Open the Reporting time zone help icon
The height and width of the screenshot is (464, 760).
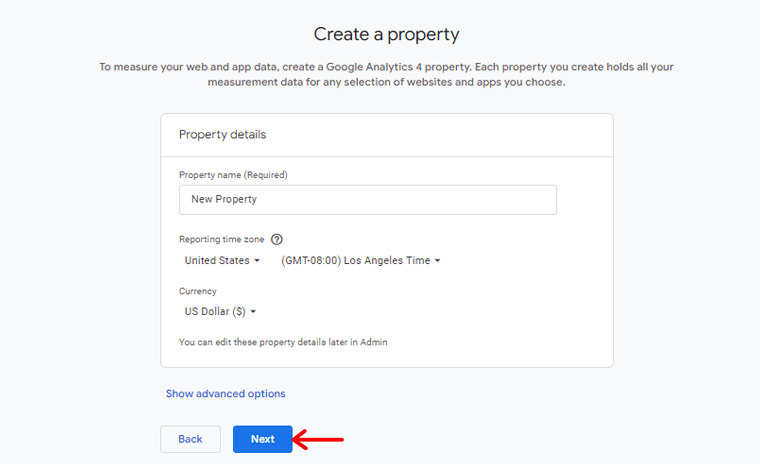point(276,240)
